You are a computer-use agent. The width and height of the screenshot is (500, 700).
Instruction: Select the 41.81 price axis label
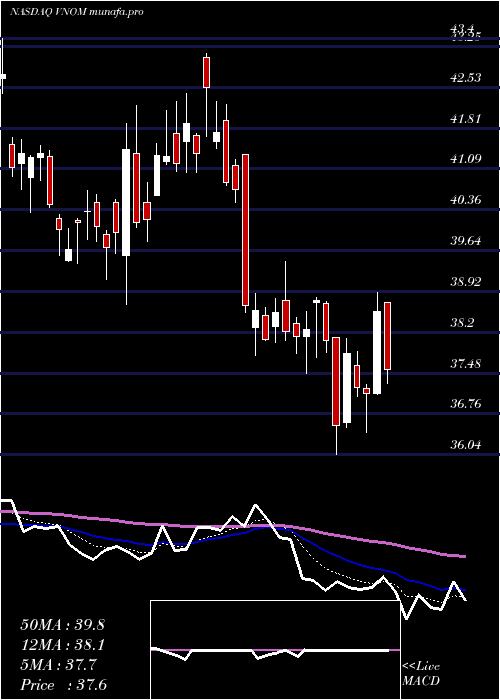click(x=466, y=119)
